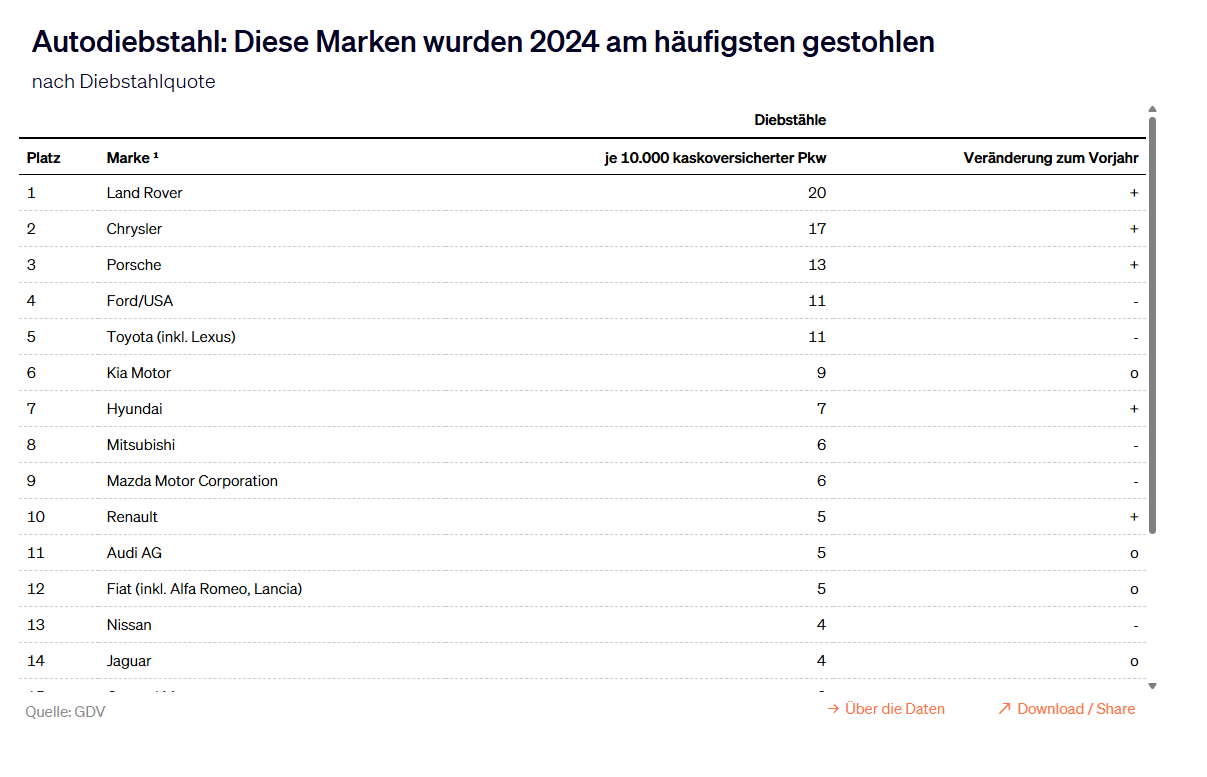Open the Über die Daten link
The width and height of the screenshot is (1207, 777).
894,709
